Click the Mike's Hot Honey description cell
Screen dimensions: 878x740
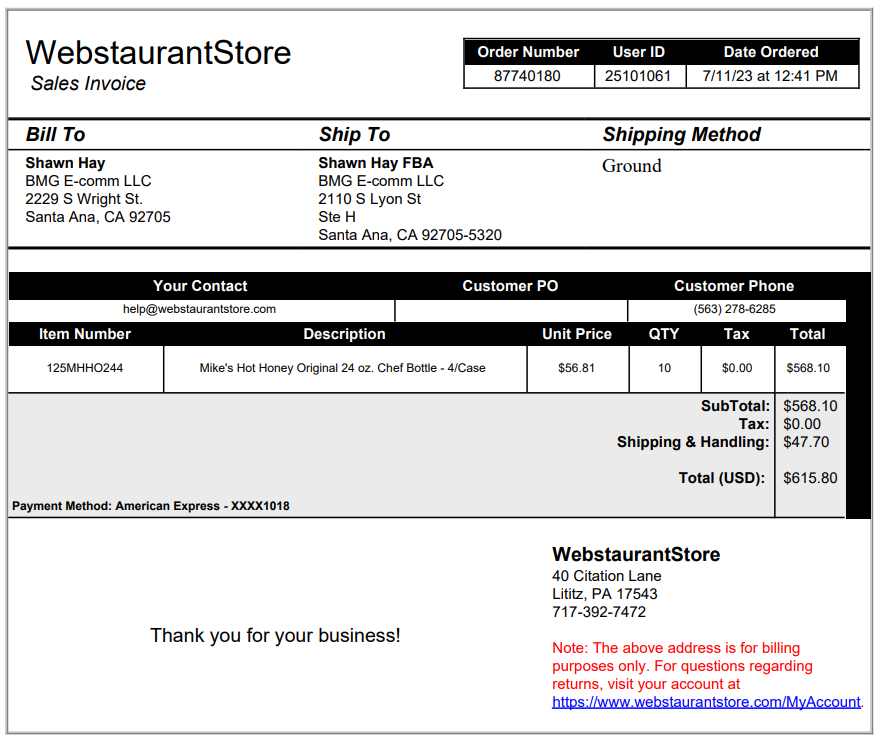click(x=343, y=368)
